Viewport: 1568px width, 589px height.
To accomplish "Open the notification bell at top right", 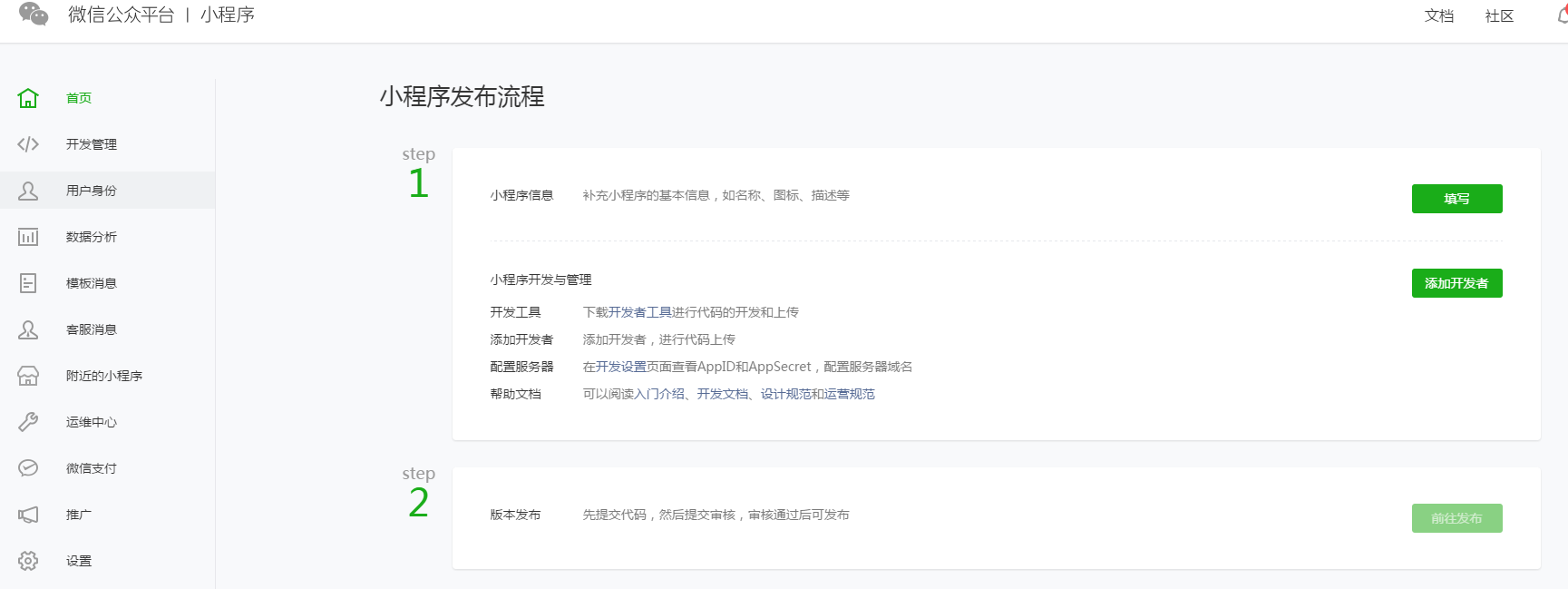I will (1562, 15).
